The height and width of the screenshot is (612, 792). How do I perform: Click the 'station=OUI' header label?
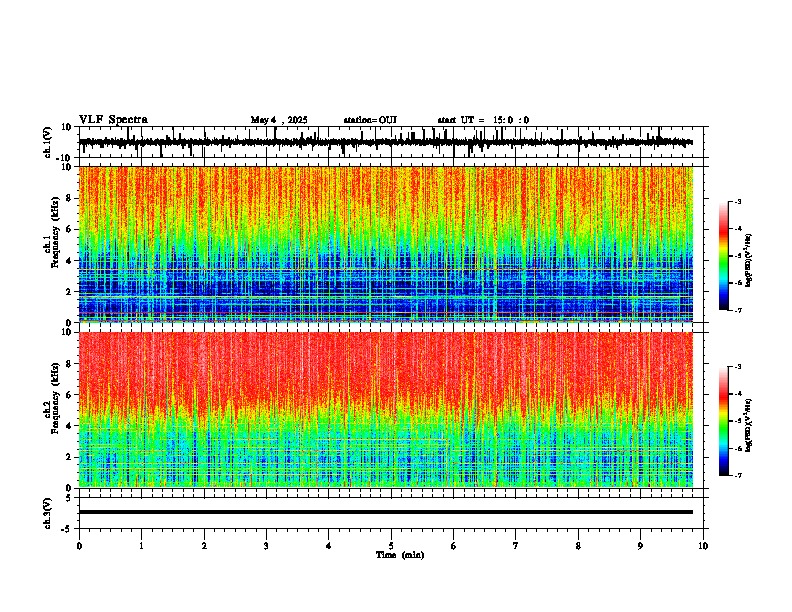pyautogui.click(x=370, y=120)
